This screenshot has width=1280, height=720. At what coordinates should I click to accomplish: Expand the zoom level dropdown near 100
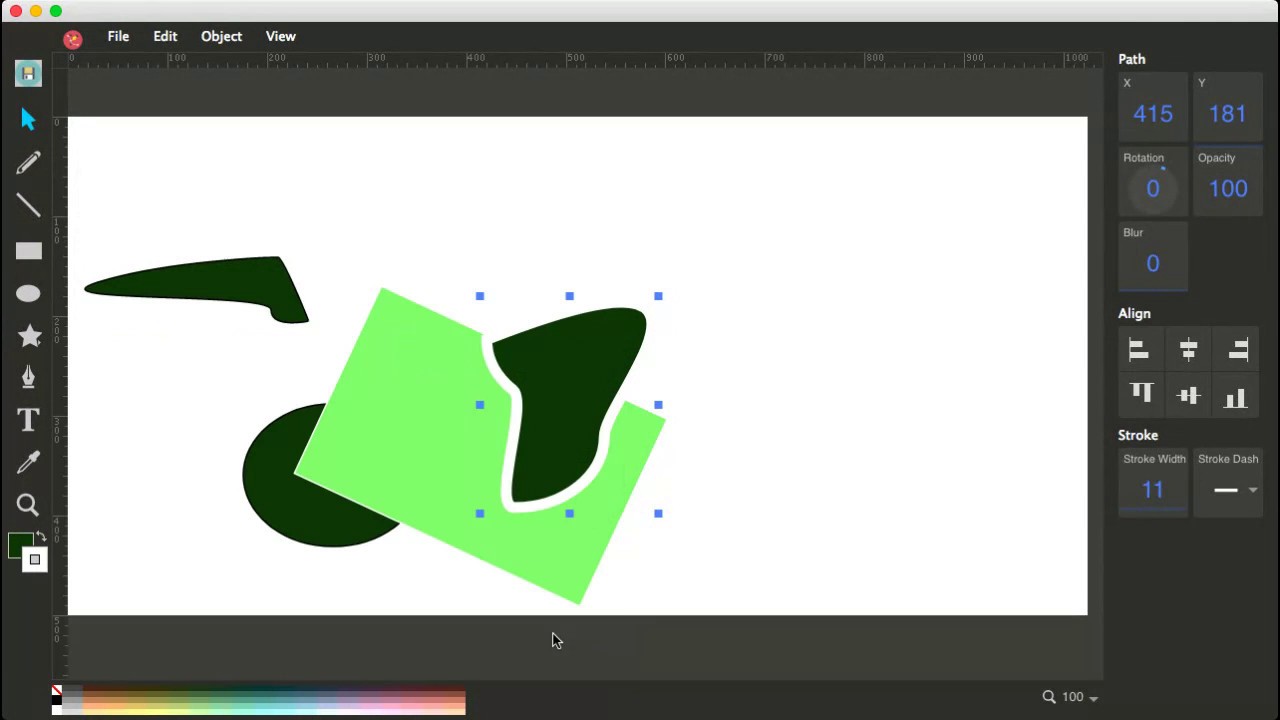[x=1093, y=696]
